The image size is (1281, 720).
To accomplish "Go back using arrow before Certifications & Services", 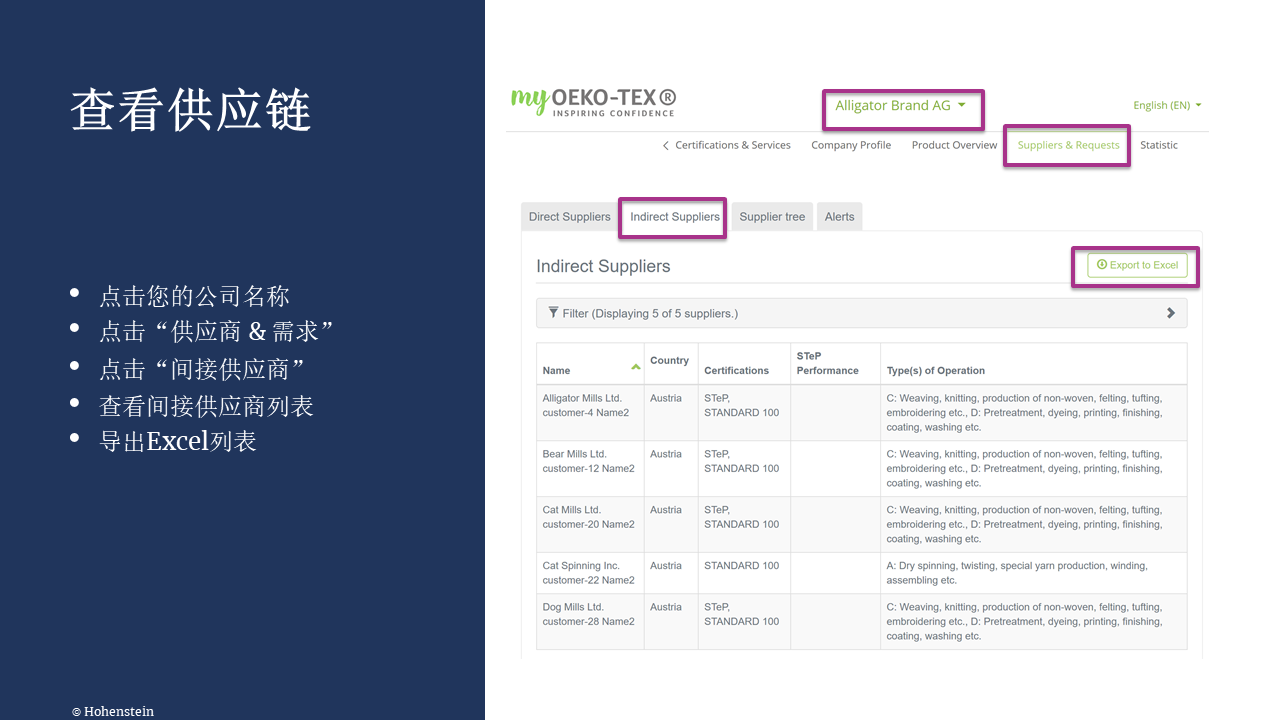I will click(x=666, y=146).
